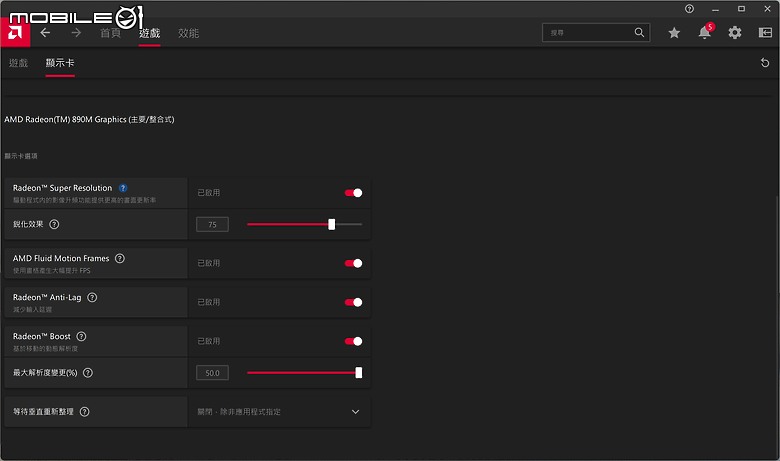780x461 pixels.
Task: Turn off Radeon Boost toggle
Action: [353, 341]
